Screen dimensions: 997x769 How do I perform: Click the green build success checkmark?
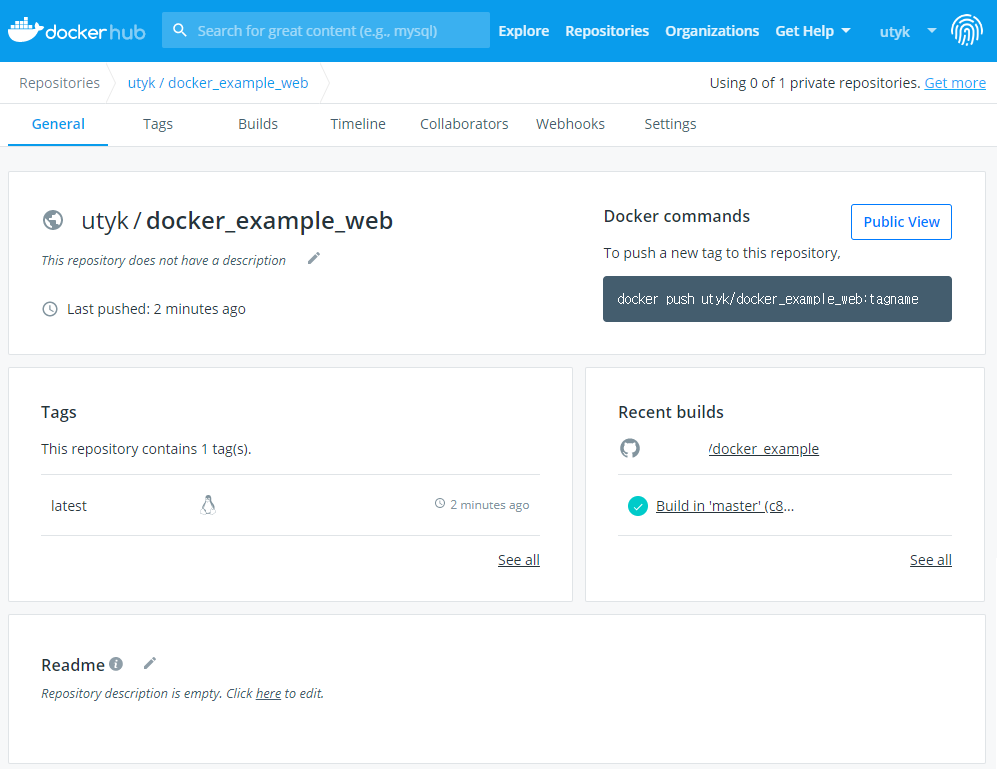coord(638,506)
